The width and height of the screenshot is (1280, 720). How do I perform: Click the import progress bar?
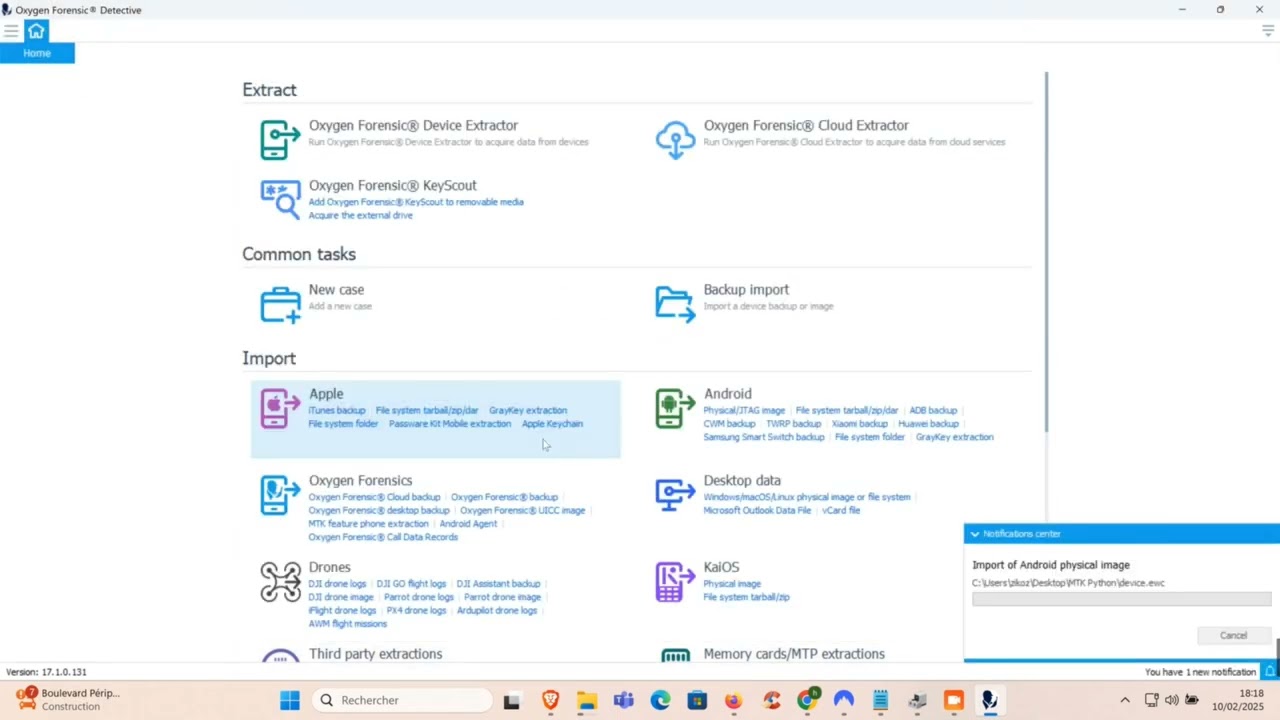point(1121,599)
